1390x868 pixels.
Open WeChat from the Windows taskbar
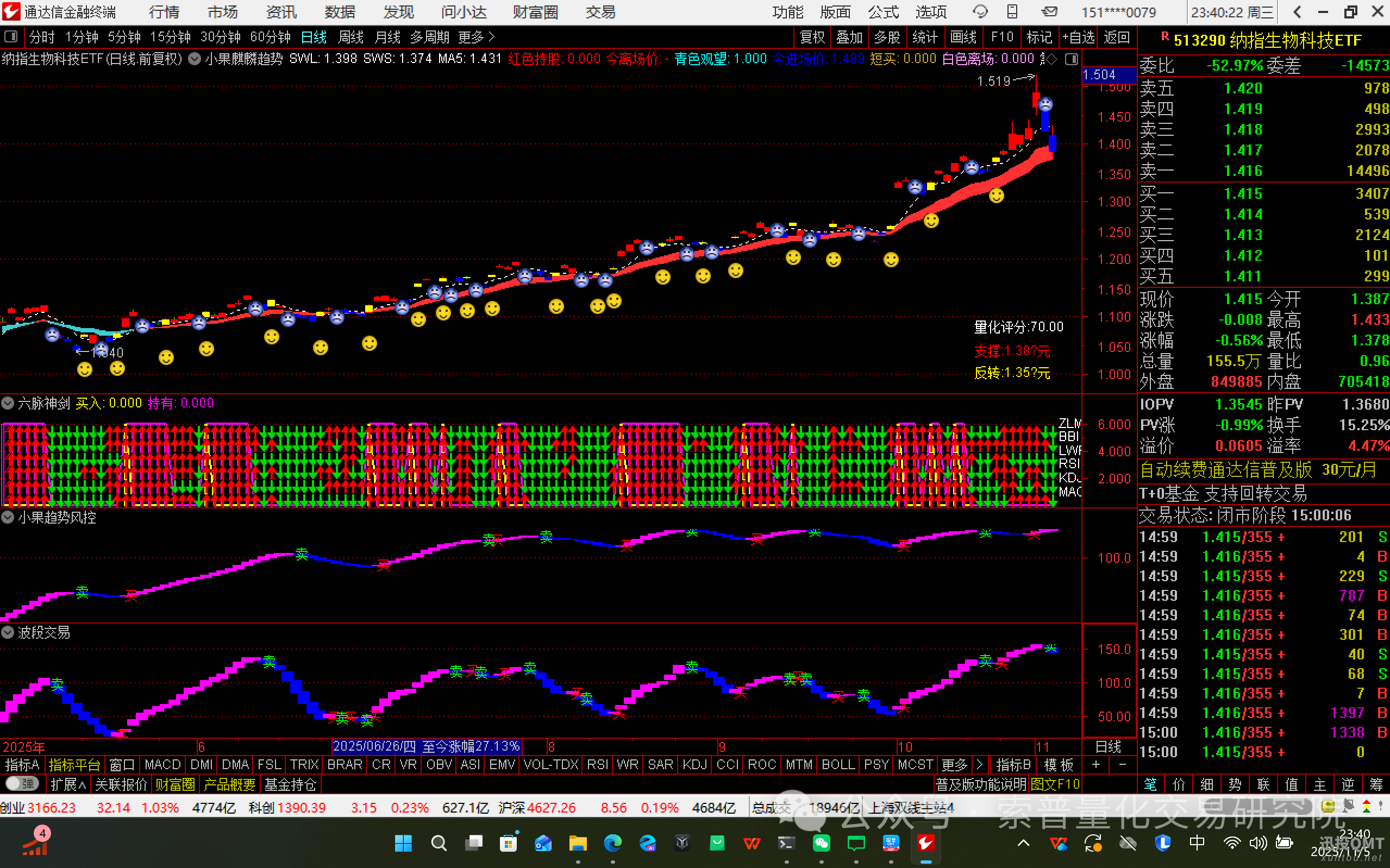click(x=822, y=842)
